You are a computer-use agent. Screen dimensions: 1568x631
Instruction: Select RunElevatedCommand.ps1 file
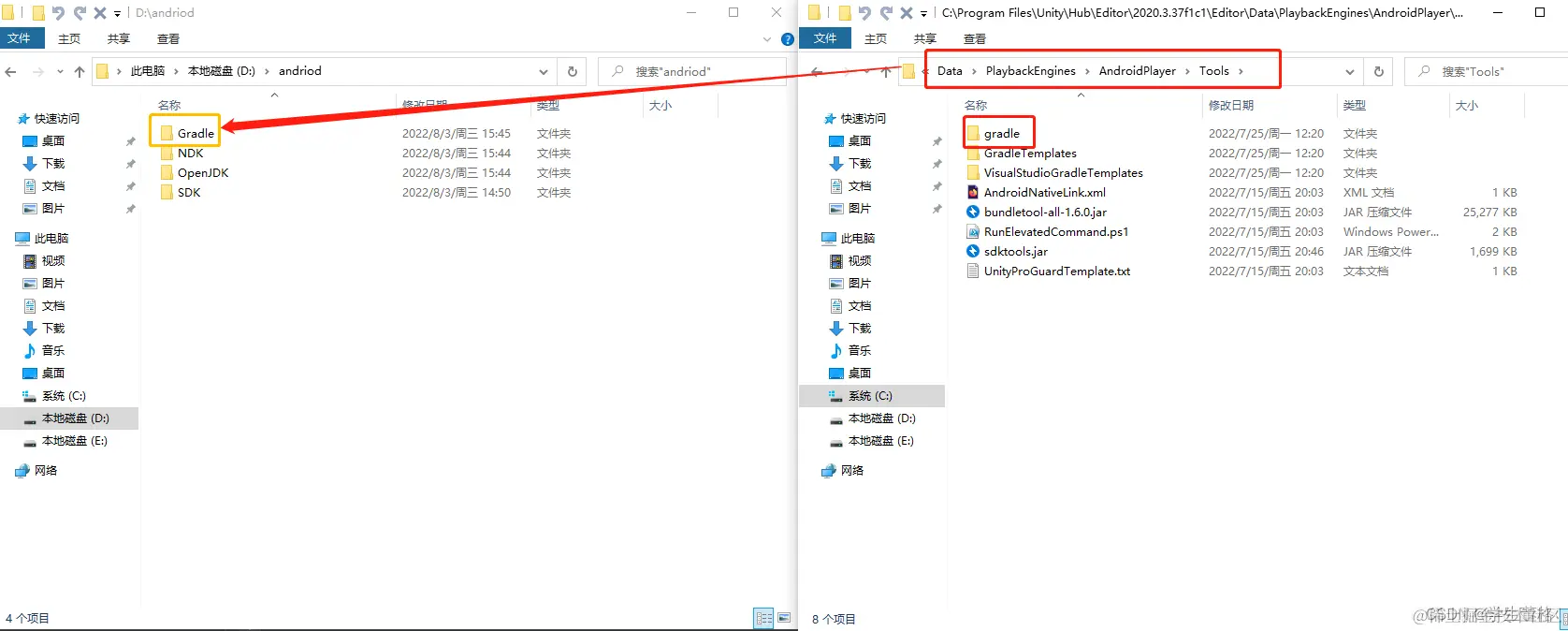1056,231
